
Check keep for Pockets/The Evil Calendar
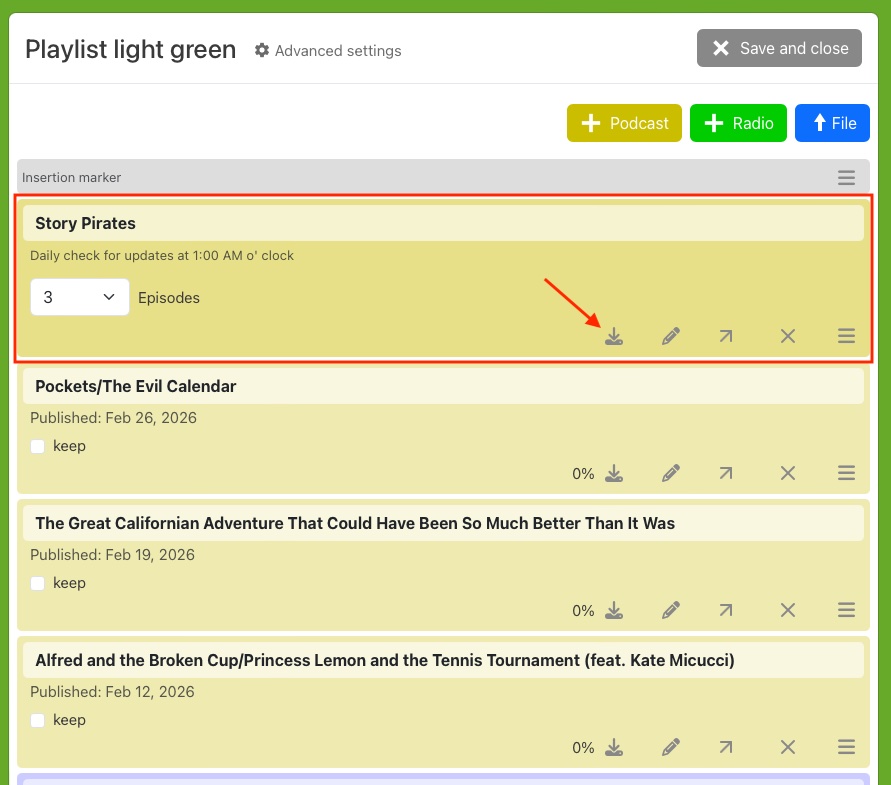[38, 446]
